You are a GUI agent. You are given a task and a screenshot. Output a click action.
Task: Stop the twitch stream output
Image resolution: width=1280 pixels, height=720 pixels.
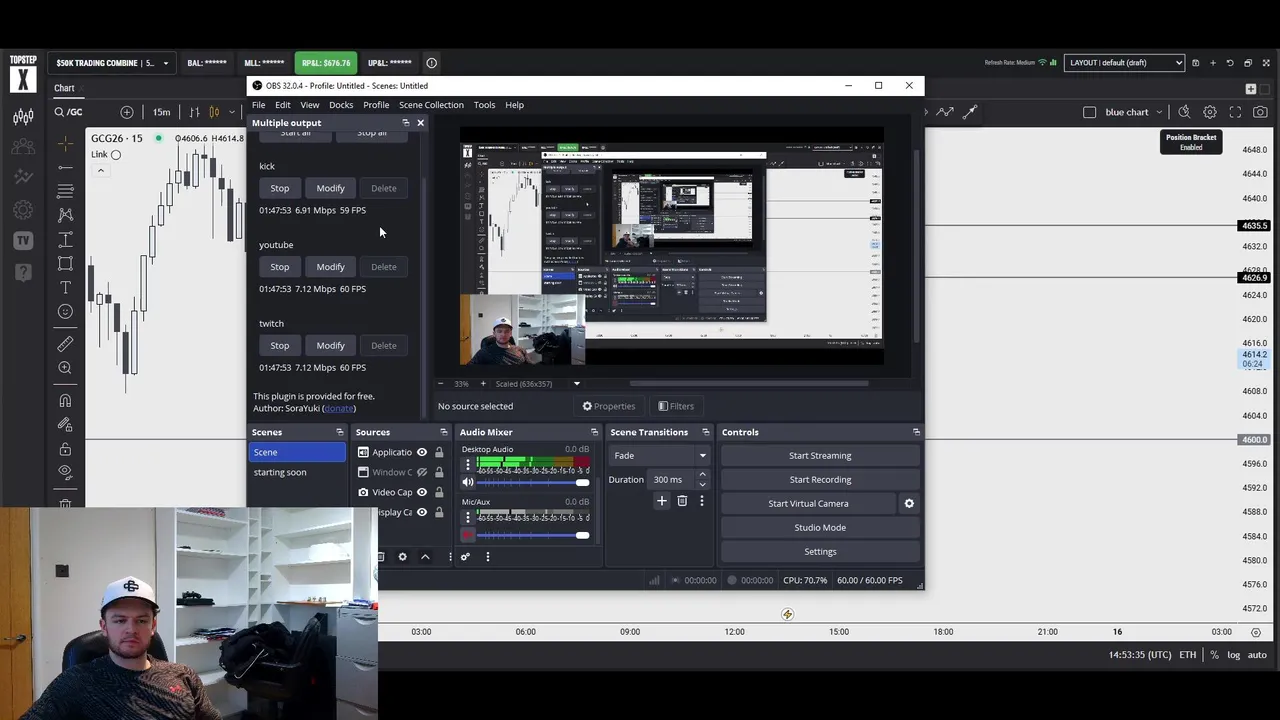(x=279, y=346)
